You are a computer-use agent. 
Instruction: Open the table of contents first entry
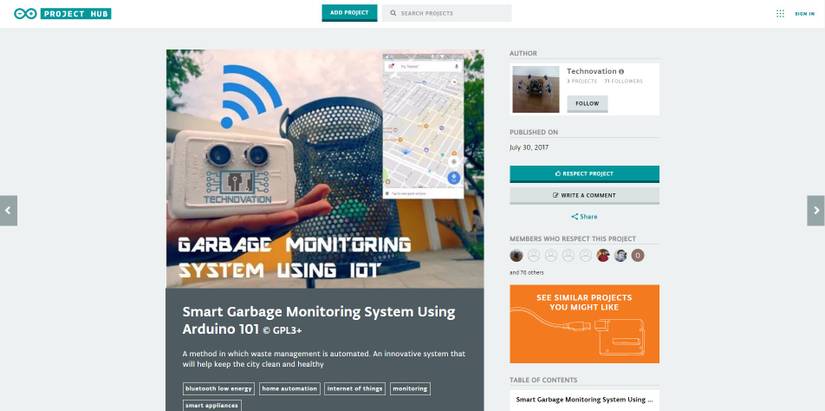(584, 399)
